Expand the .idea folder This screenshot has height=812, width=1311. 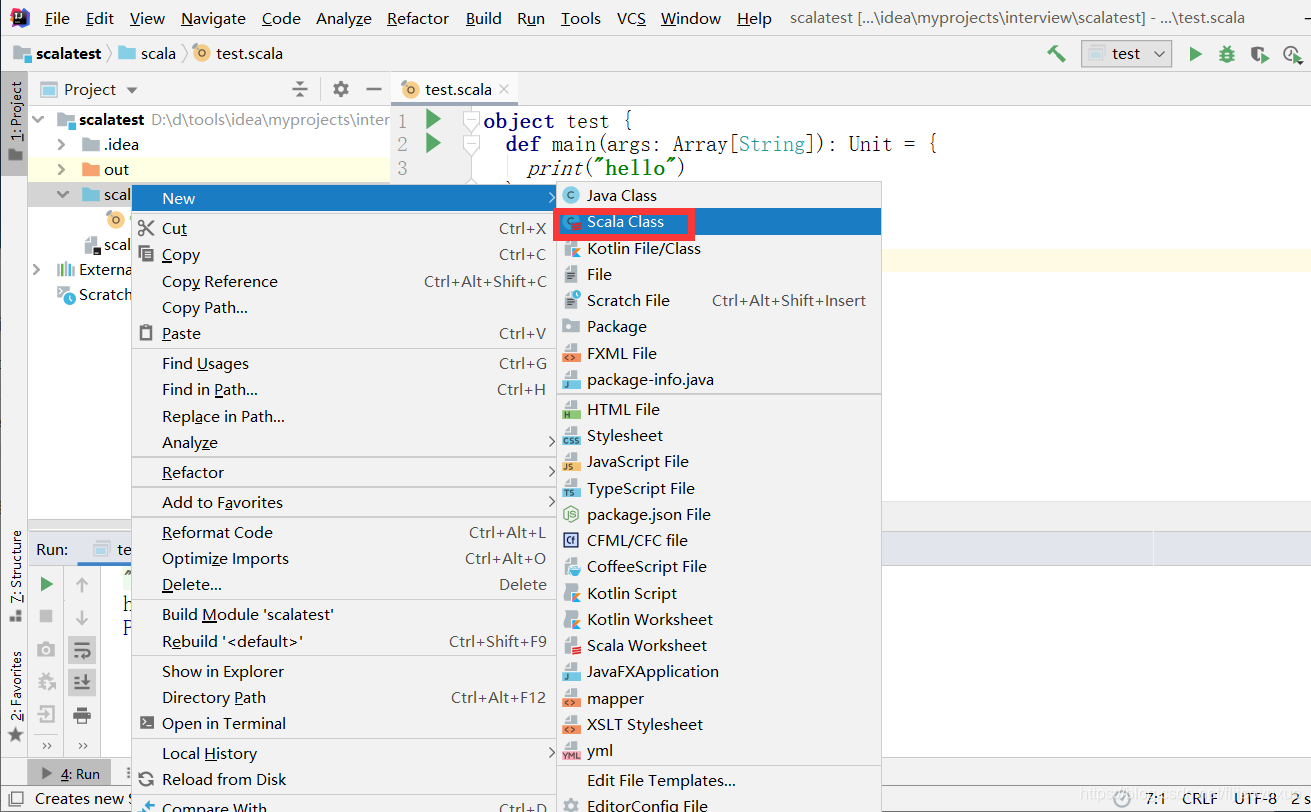point(62,144)
